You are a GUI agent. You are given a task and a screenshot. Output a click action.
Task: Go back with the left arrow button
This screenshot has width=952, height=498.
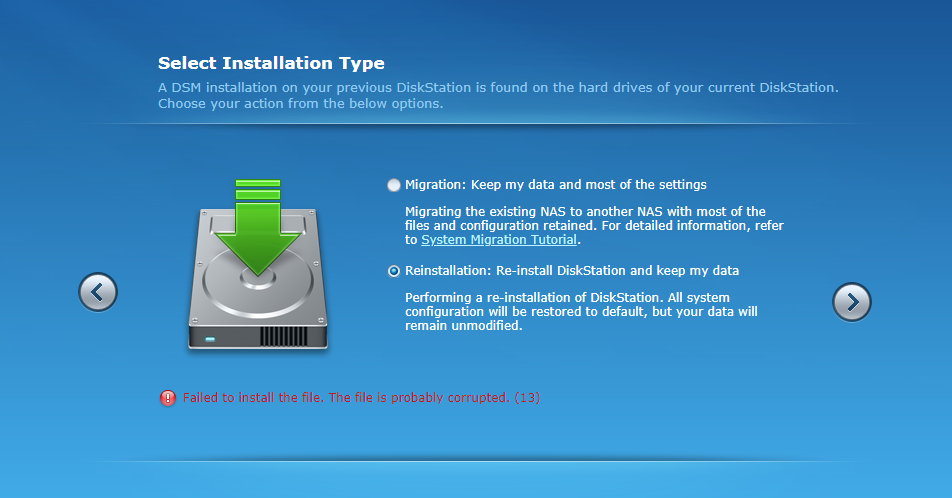point(98,292)
